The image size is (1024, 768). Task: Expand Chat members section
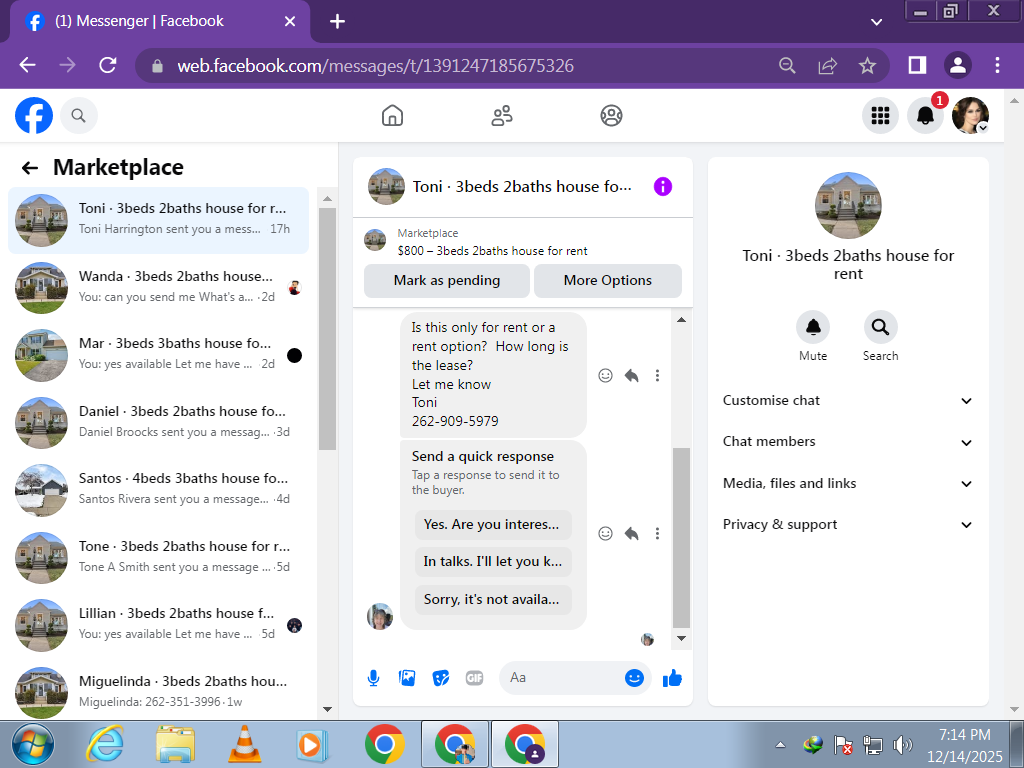[x=848, y=442]
